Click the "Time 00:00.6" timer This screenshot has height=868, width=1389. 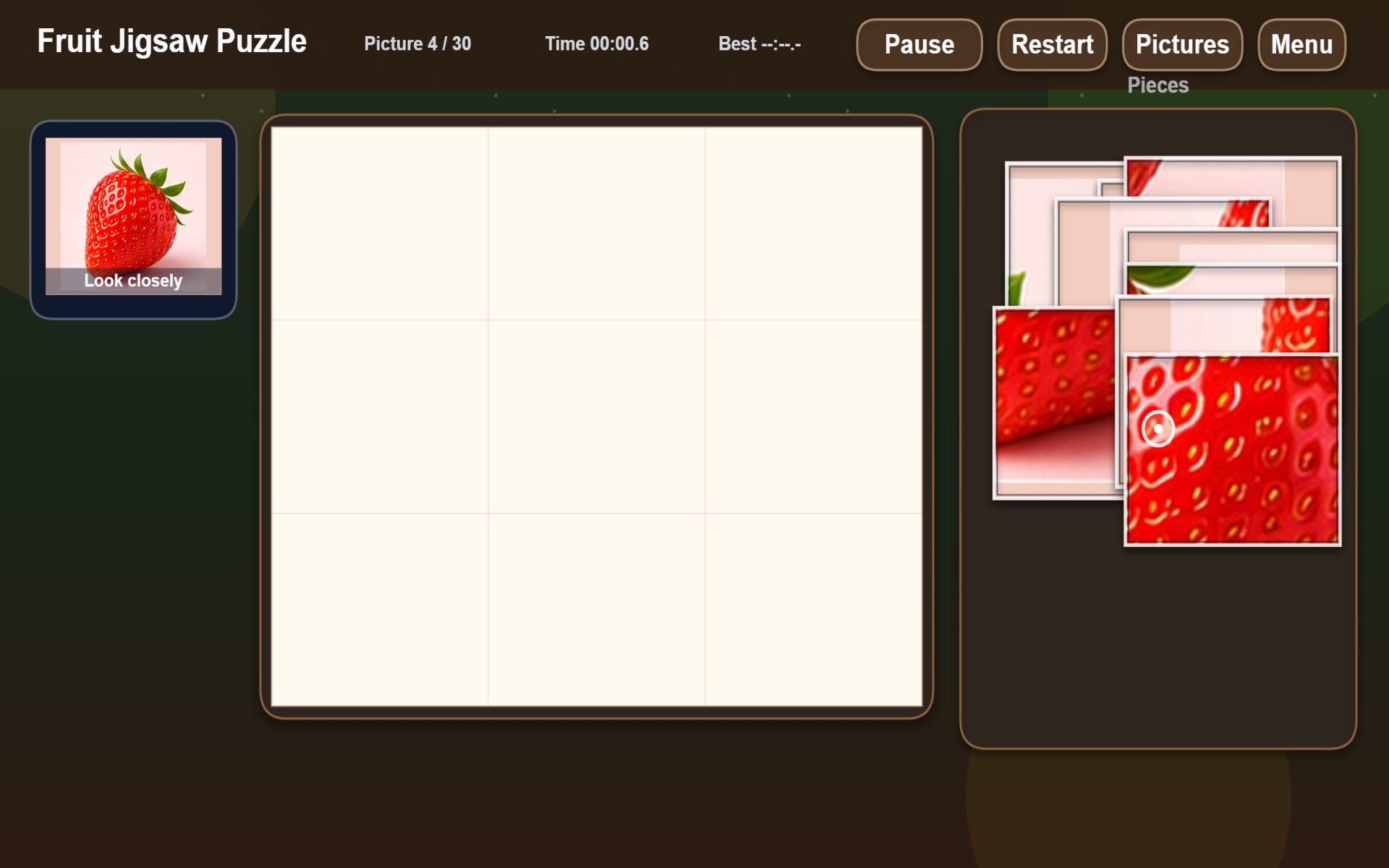coord(597,43)
